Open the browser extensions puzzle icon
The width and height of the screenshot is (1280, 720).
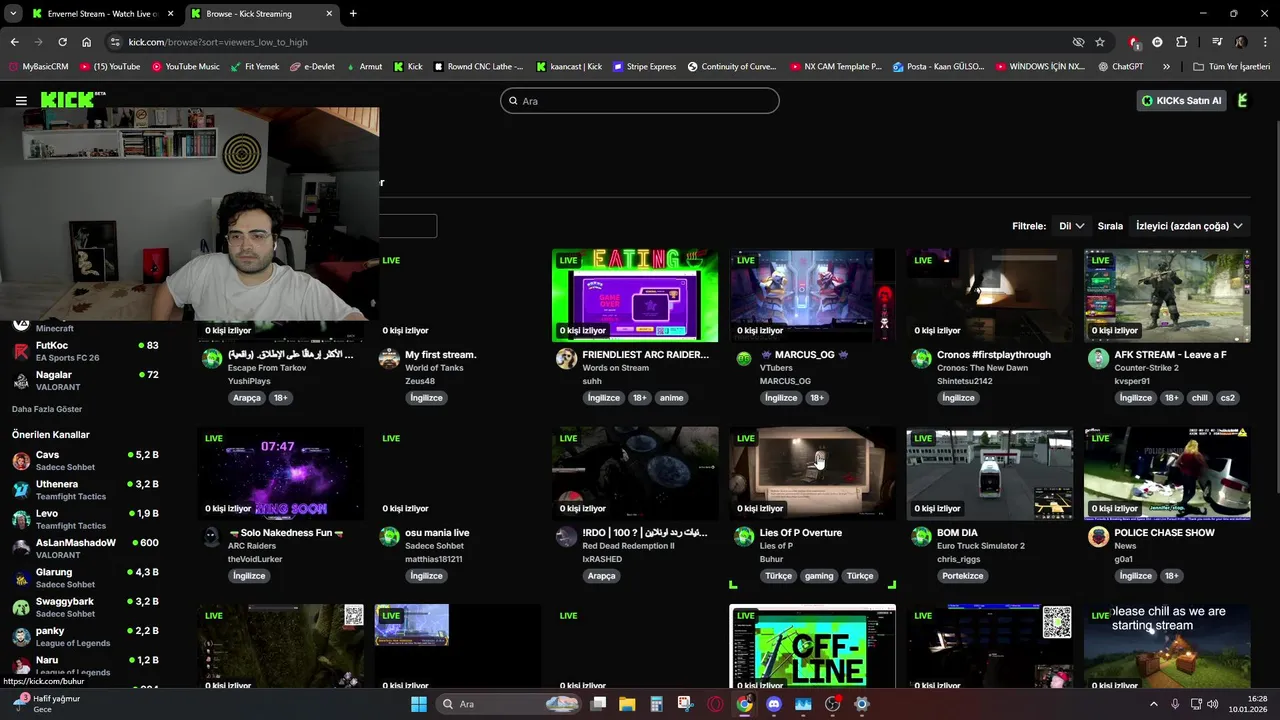(1182, 42)
